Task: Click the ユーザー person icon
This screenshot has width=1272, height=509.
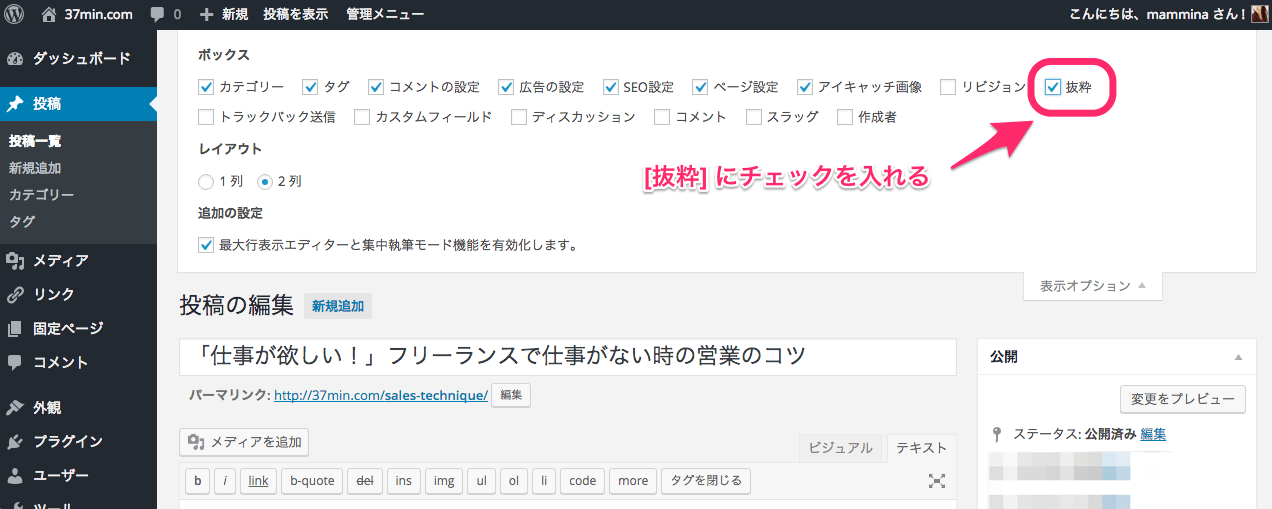Action: coord(15,475)
